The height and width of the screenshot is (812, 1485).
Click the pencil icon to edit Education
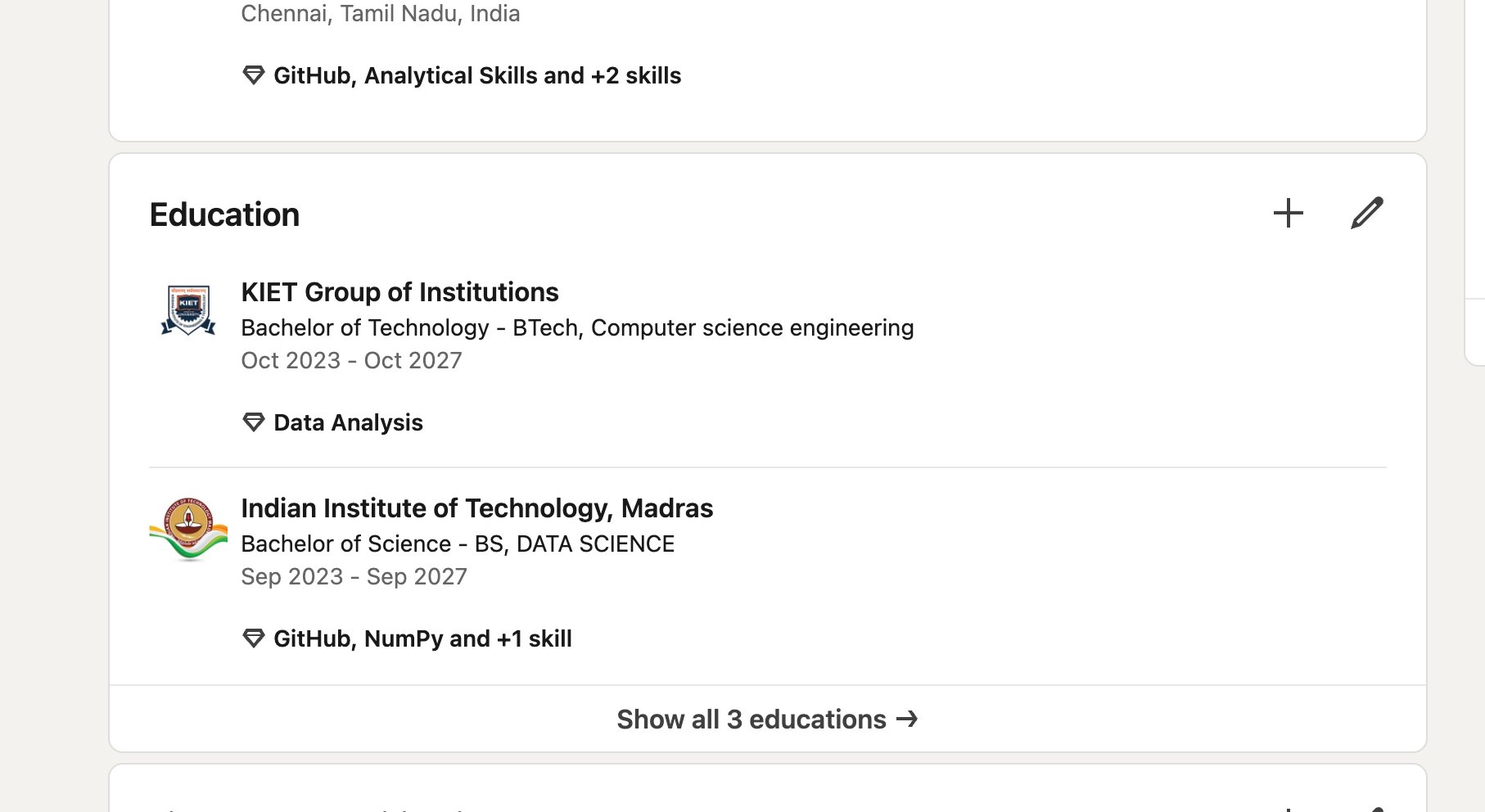click(1366, 213)
